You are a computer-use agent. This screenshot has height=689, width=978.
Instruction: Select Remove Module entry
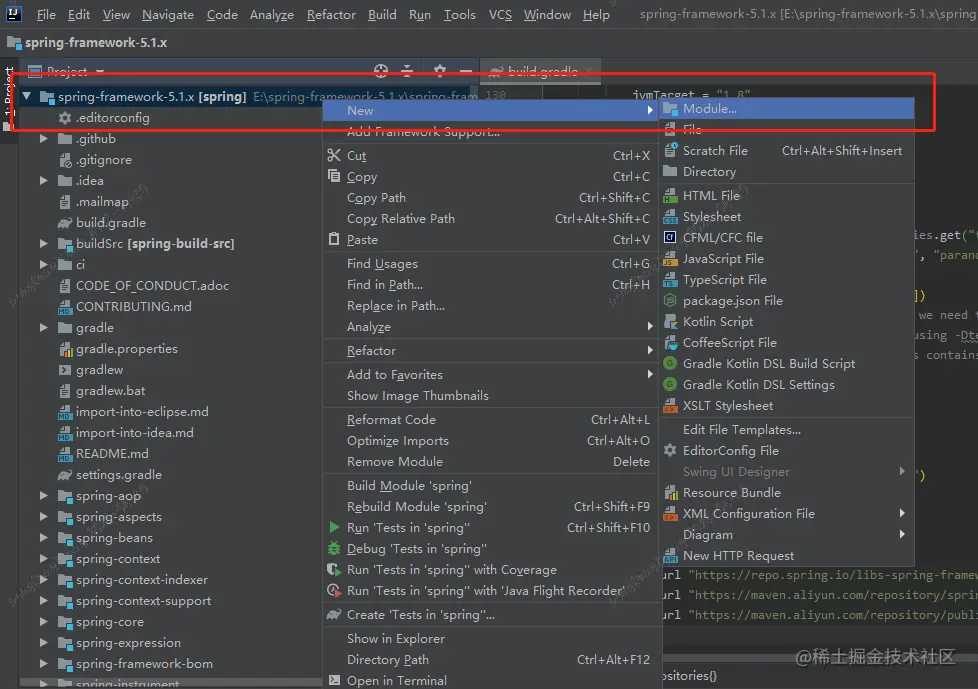pos(491,461)
